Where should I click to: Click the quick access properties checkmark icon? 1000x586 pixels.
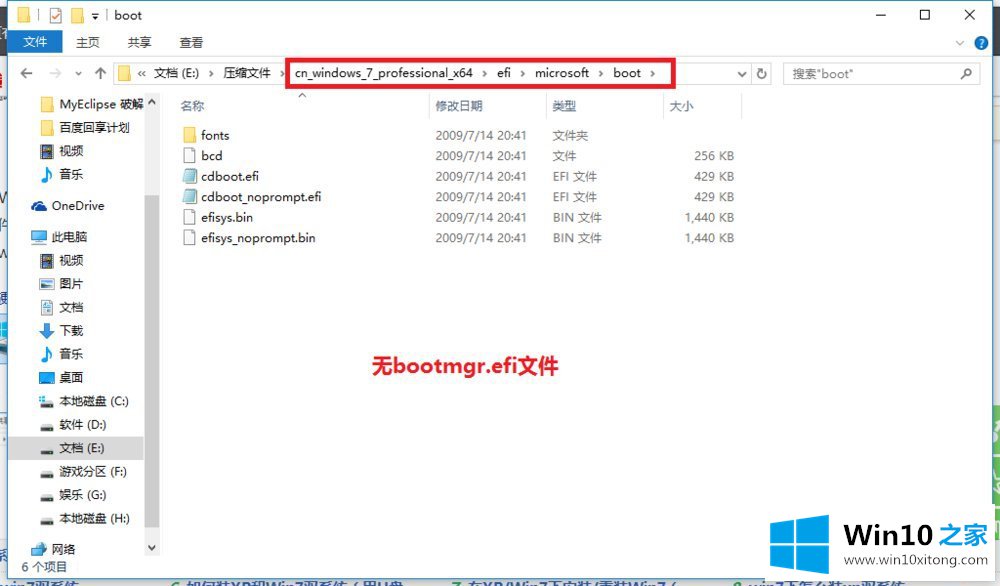tap(55, 15)
